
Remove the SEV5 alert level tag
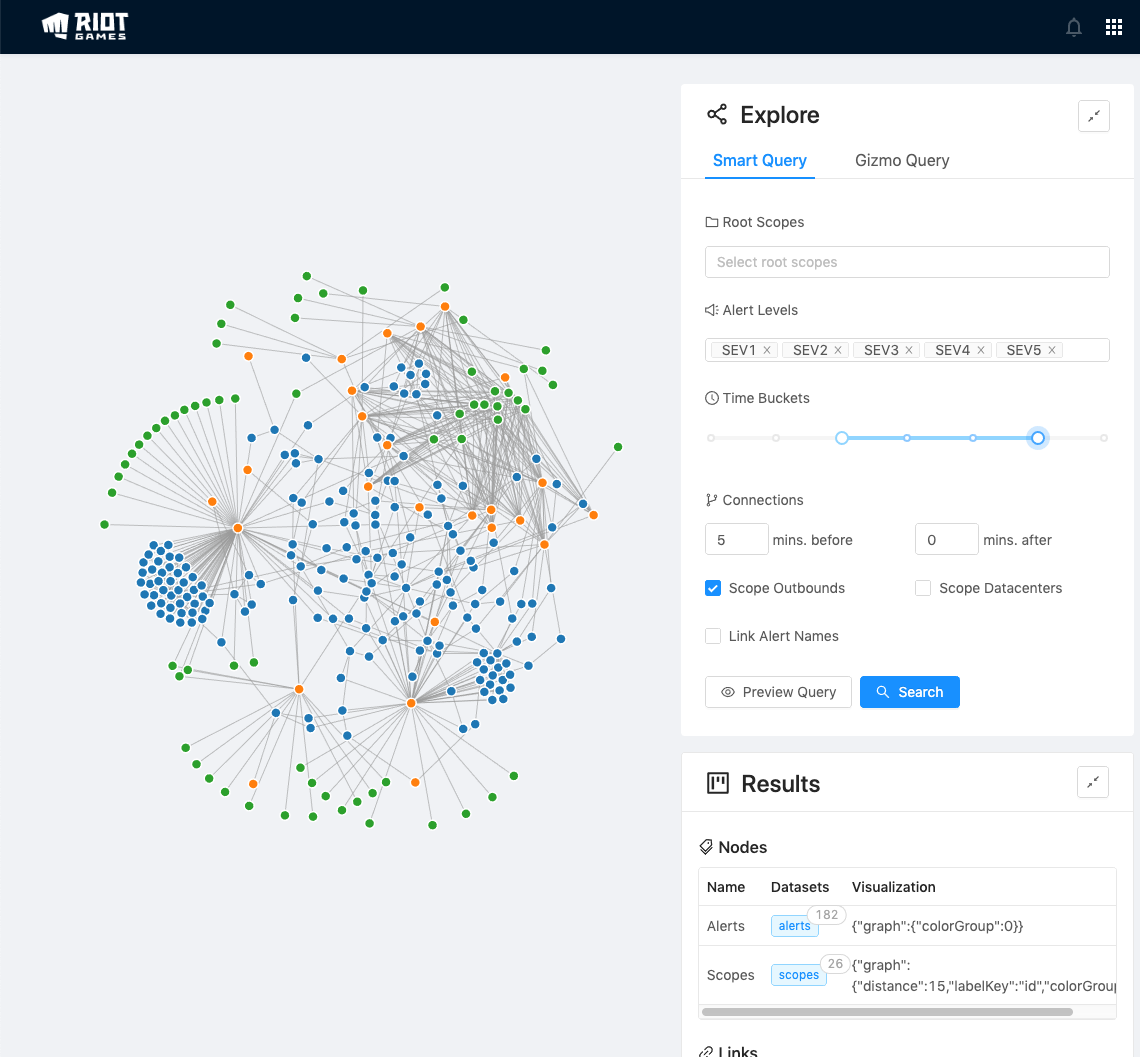pos(1052,350)
